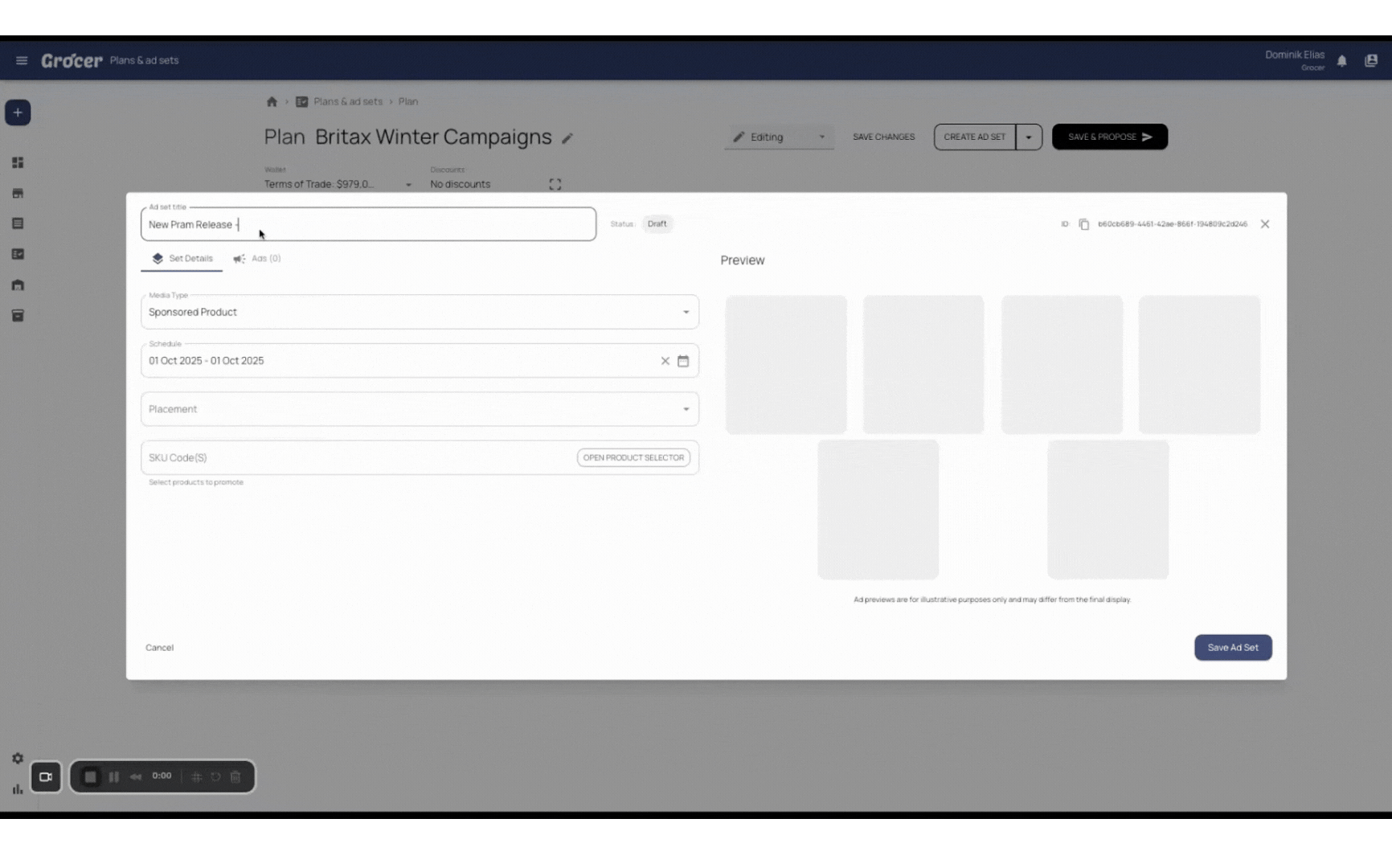This screenshot has height=868, width=1392.
Task: Open the archive box icon in sidebar
Action: pos(18,315)
